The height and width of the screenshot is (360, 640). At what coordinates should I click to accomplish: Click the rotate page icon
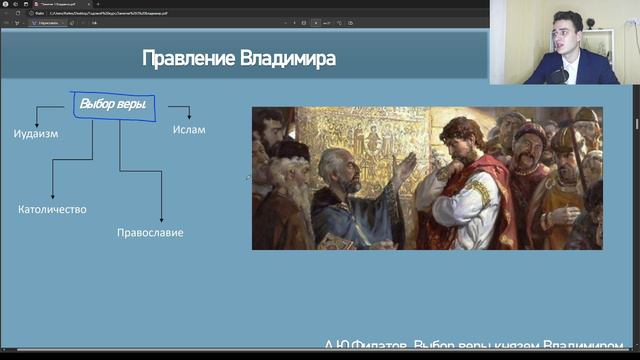pos(339,23)
